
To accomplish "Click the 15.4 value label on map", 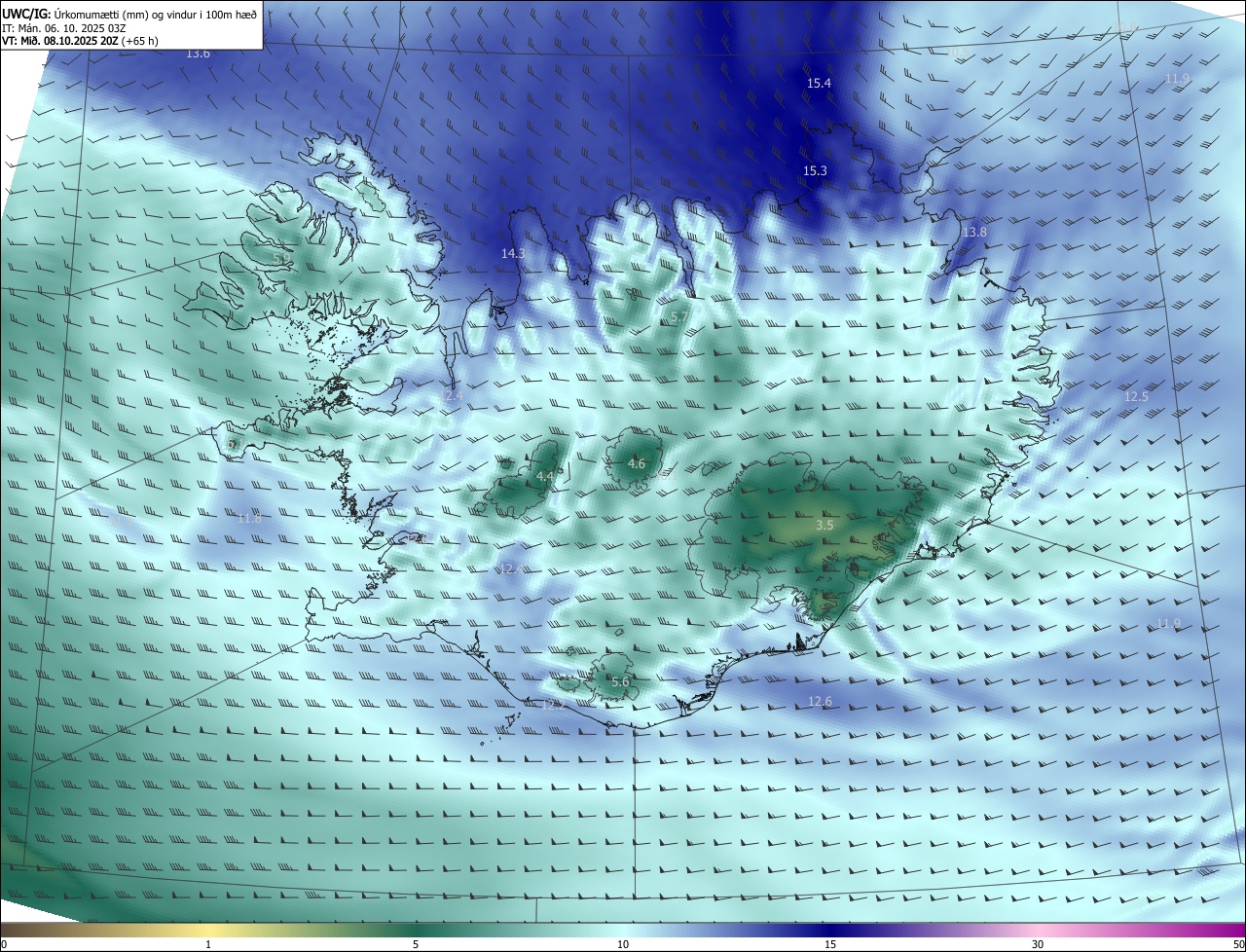I will pyautogui.click(x=819, y=84).
